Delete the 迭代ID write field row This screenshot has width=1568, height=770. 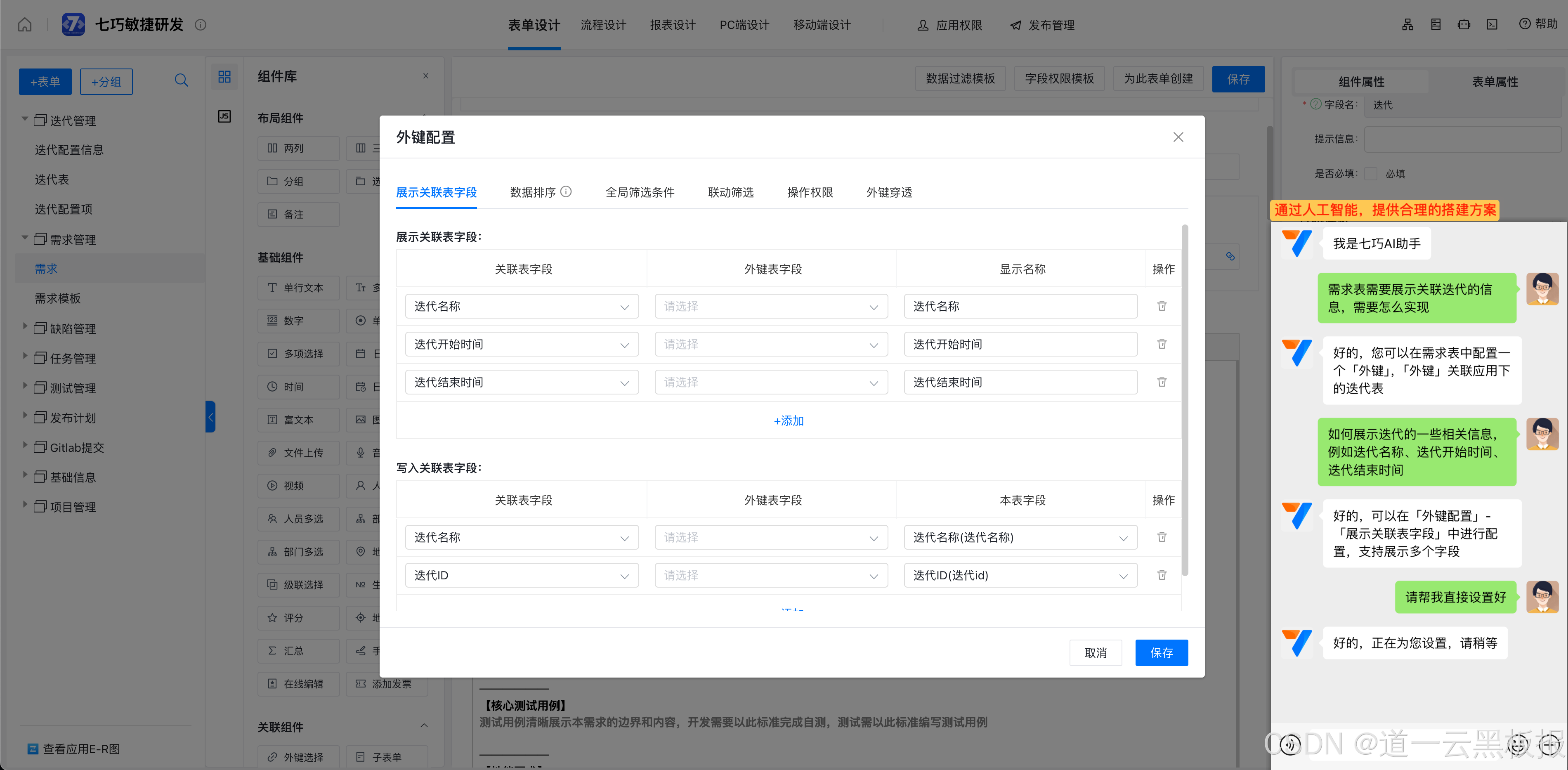[1162, 575]
